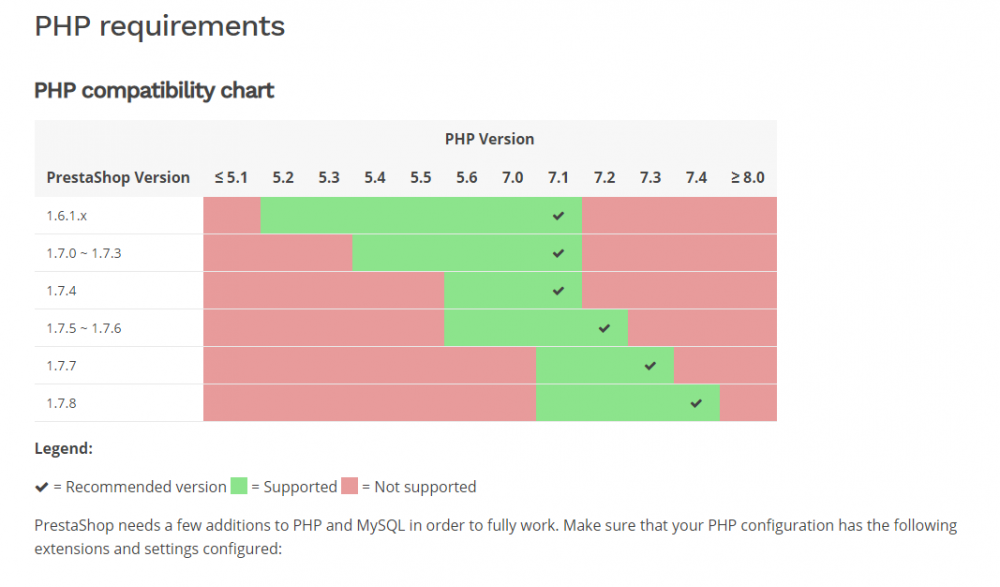Click the checkmark in the 1.7.7 row
Image resolution: width=1000 pixels, height=587 pixels.
(650, 366)
